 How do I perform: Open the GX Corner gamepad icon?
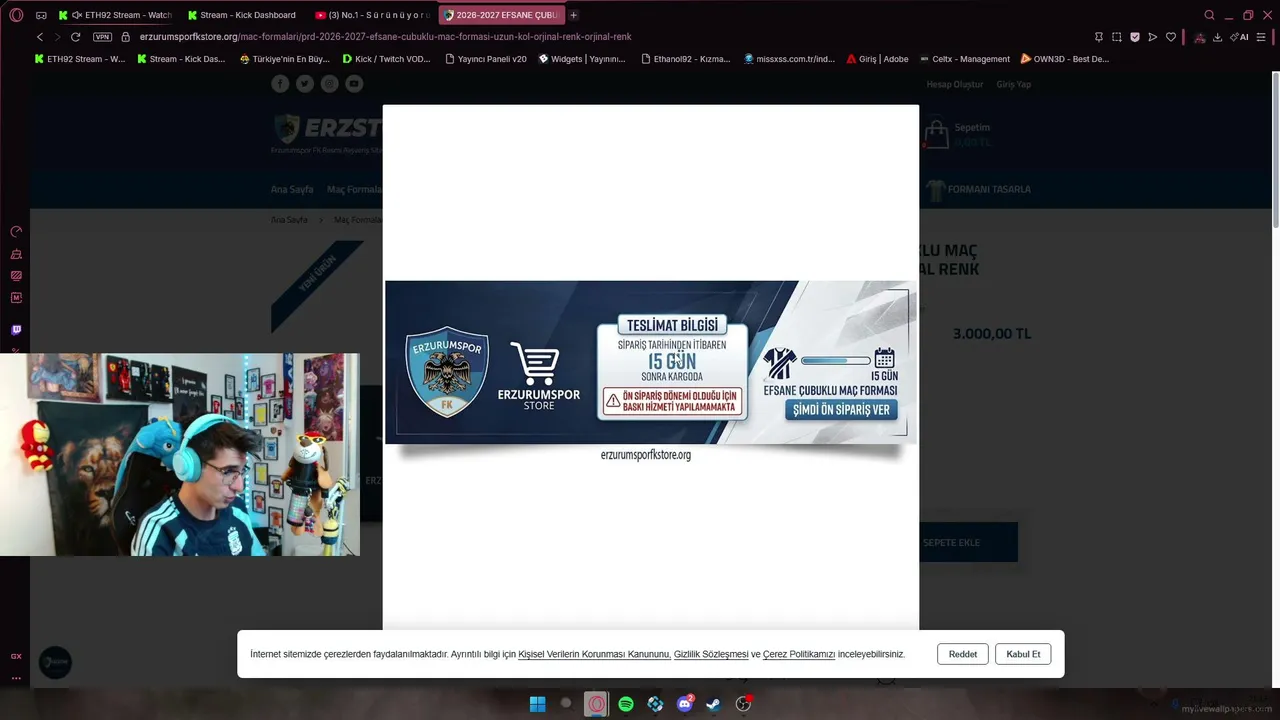(x=41, y=15)
